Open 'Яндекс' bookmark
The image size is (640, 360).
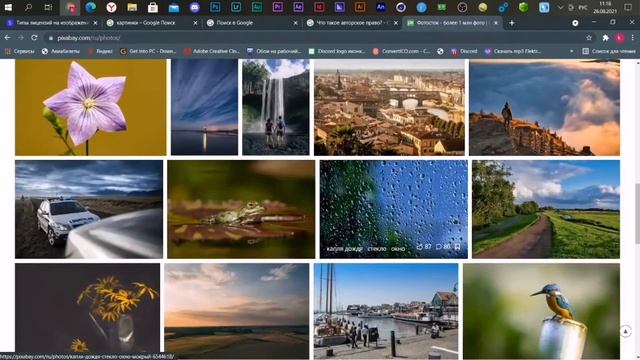click(x=100, y=51)
